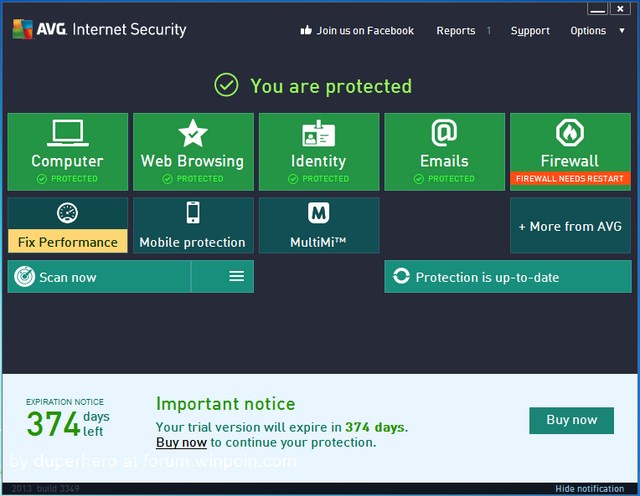Open the Options menu

tap(588, 31)
